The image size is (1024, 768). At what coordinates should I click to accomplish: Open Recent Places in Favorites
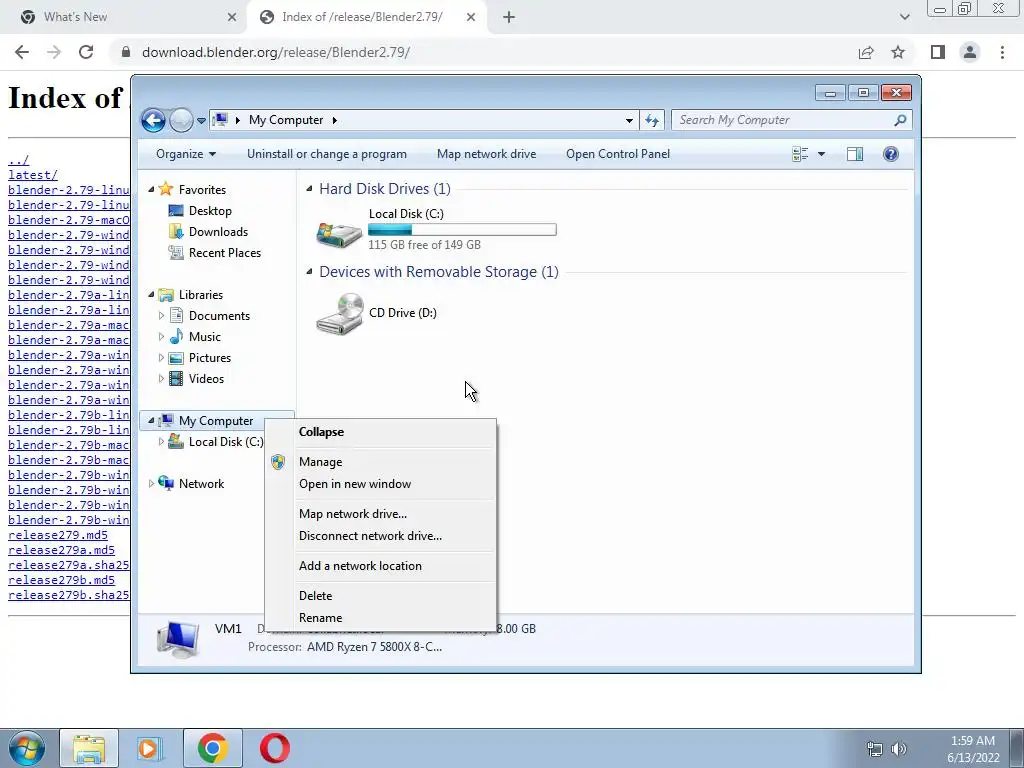tap(224, 253)
